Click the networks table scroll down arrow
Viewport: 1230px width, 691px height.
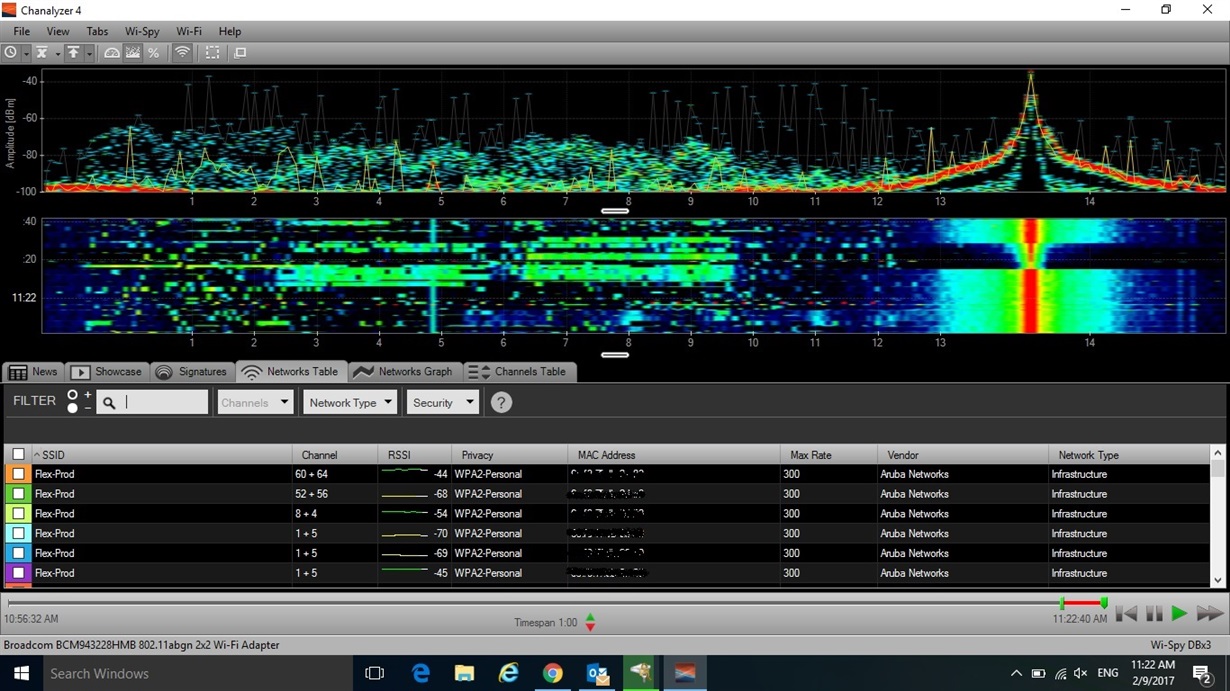(1217, 580)
